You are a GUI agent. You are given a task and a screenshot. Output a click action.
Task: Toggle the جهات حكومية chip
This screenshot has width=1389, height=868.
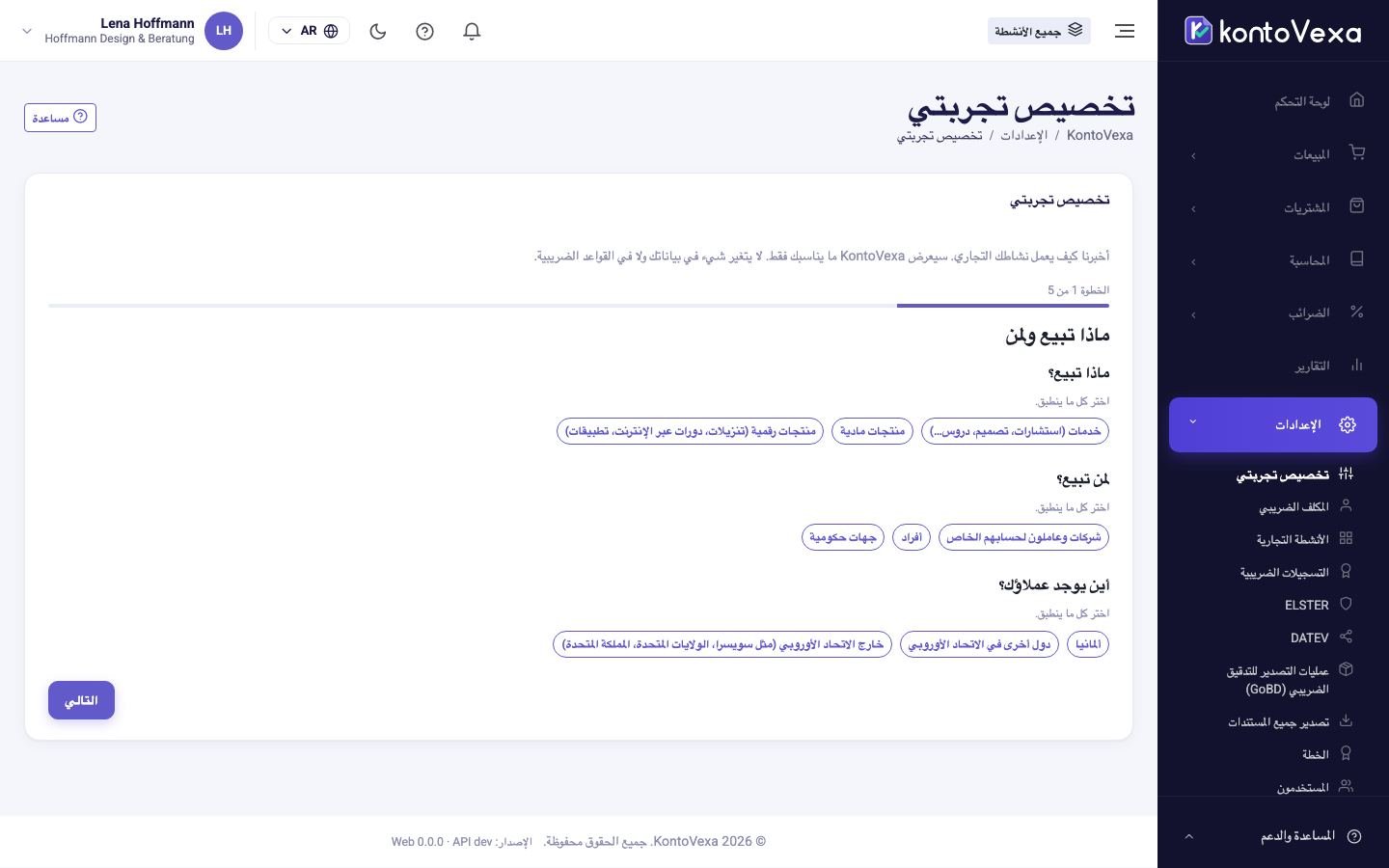point(843,537)
